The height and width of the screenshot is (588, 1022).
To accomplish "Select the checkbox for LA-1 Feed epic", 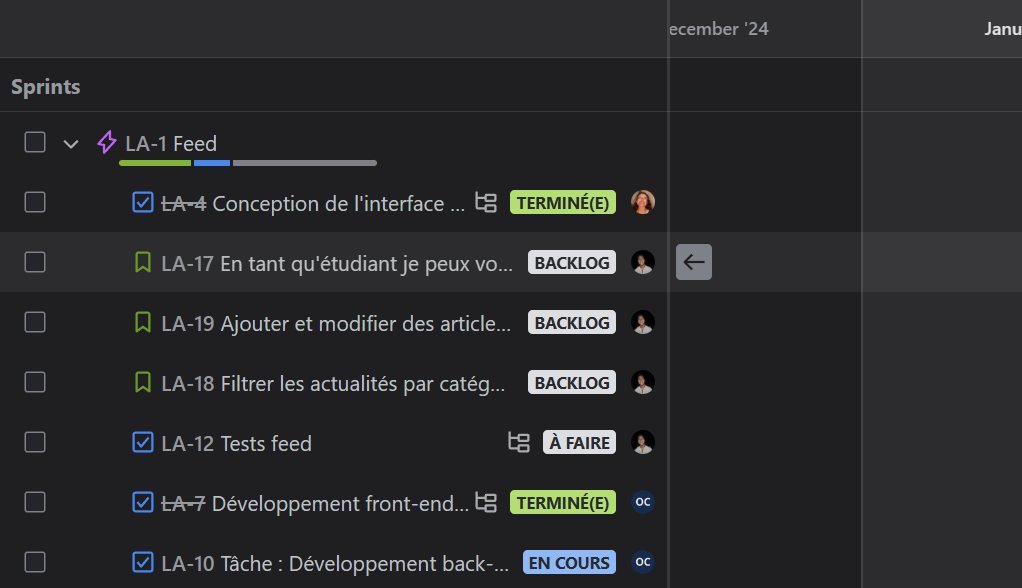I will coord(35,142).
